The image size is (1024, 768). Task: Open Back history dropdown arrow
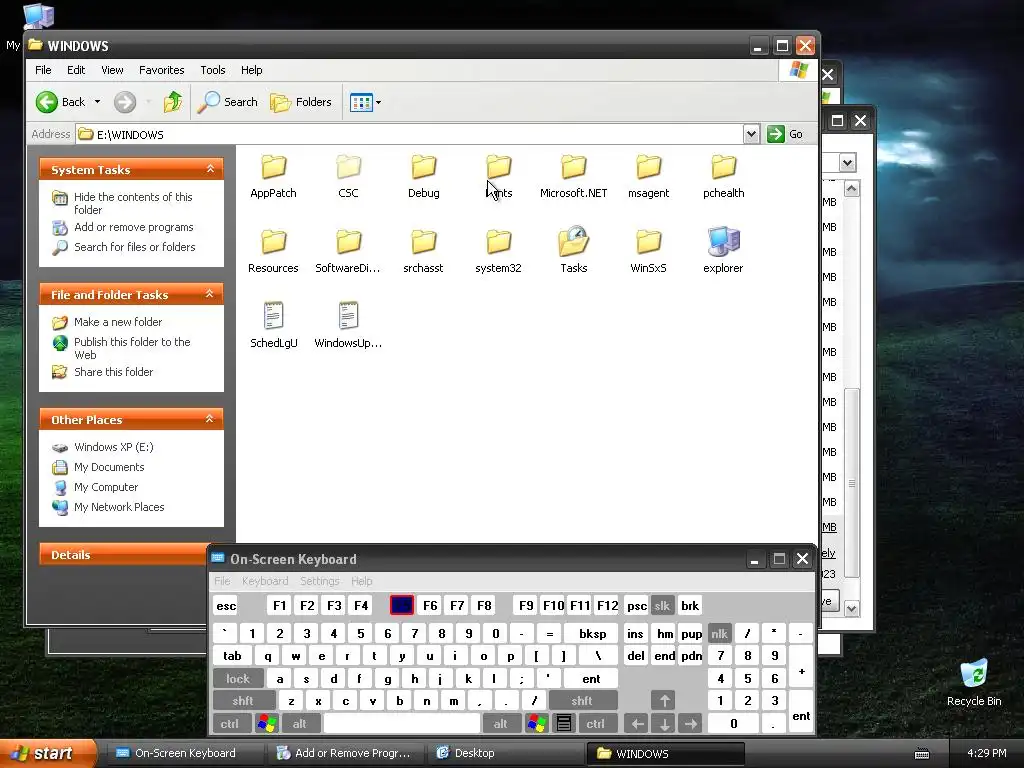pyautogui.click(x=97, y=102)
